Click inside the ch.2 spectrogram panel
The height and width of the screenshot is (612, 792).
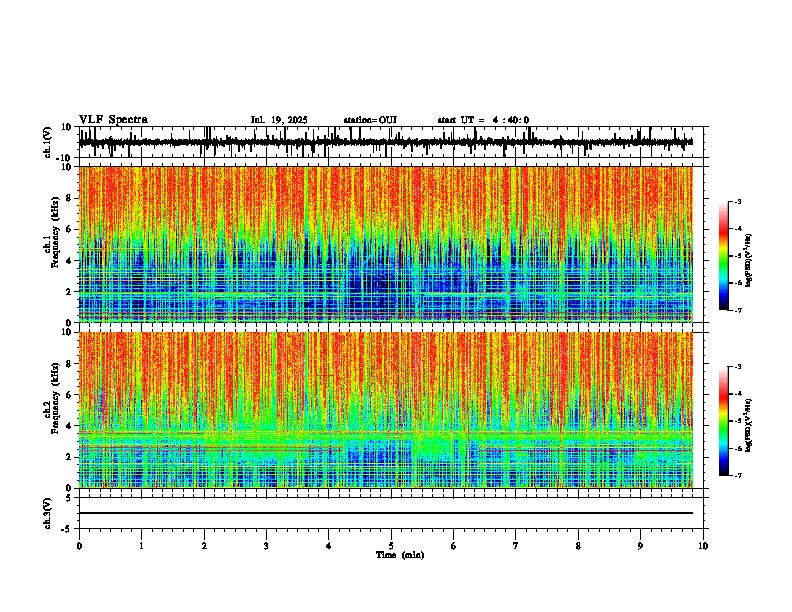pos(385,410)
